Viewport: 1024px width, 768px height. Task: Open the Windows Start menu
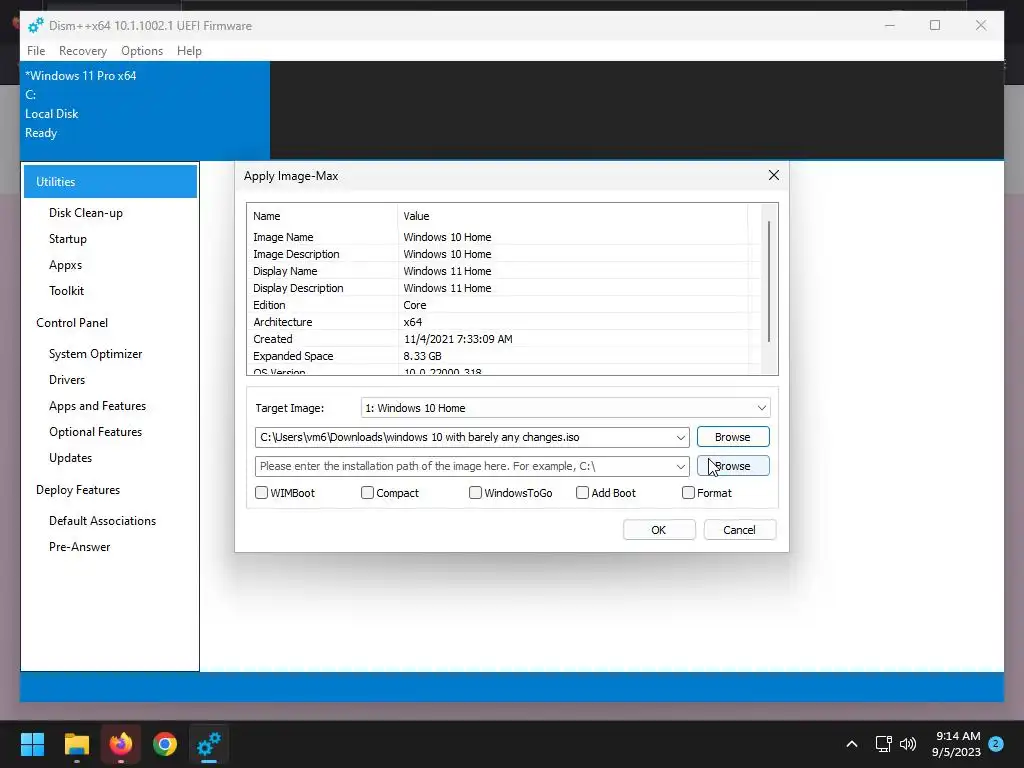32,744
